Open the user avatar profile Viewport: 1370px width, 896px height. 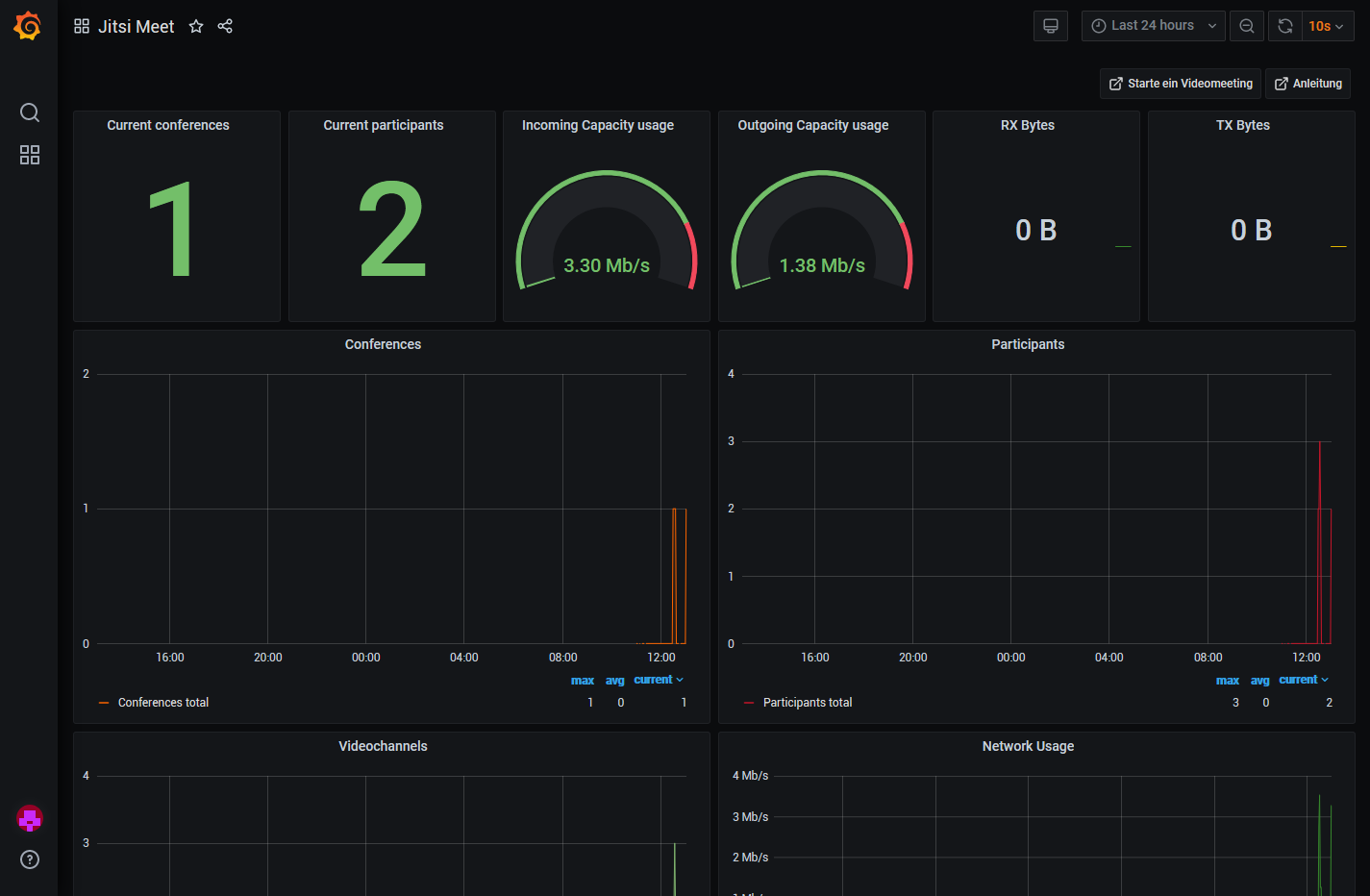click(30, 819)
